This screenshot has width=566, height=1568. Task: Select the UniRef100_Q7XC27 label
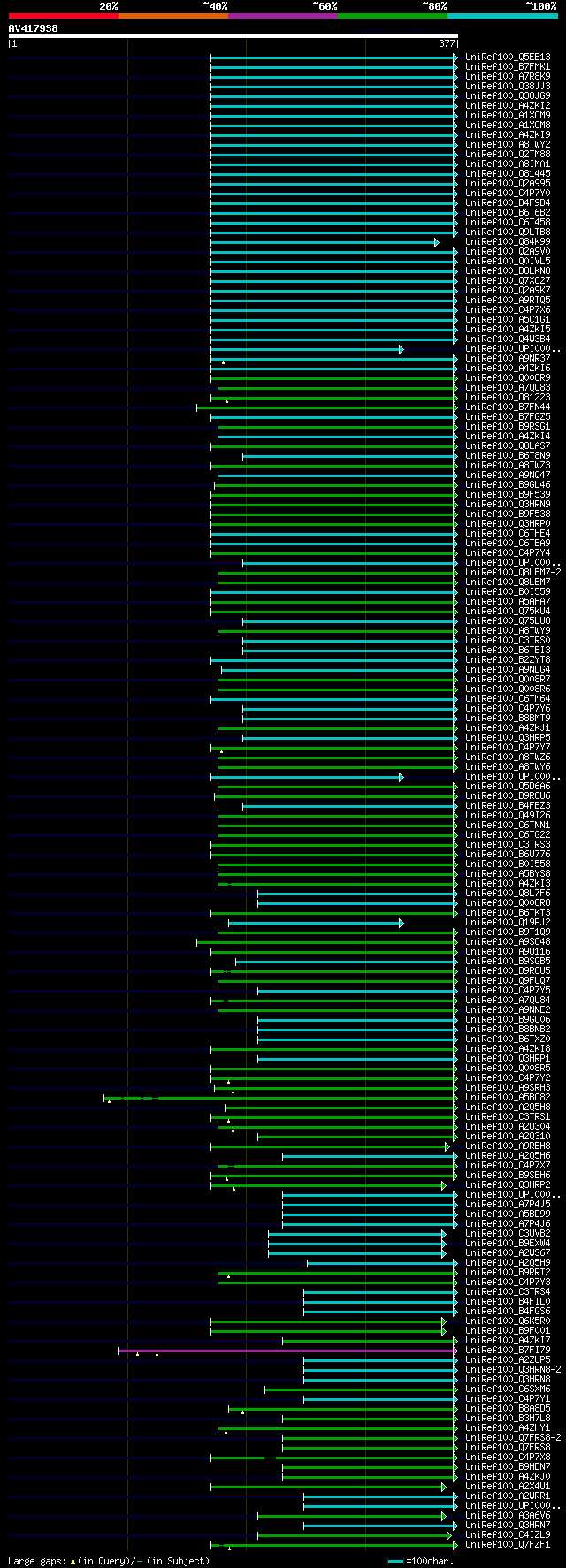pos(508,280)
